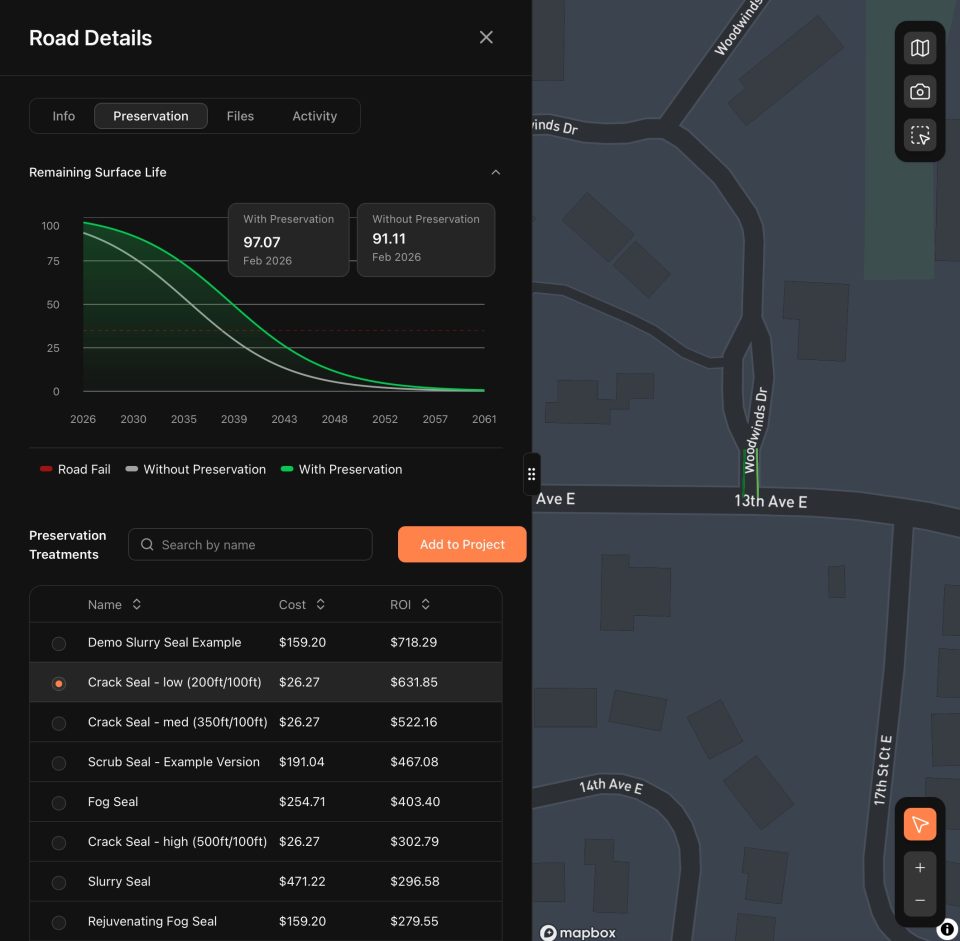Close the Road Details panel

(486, 38)
